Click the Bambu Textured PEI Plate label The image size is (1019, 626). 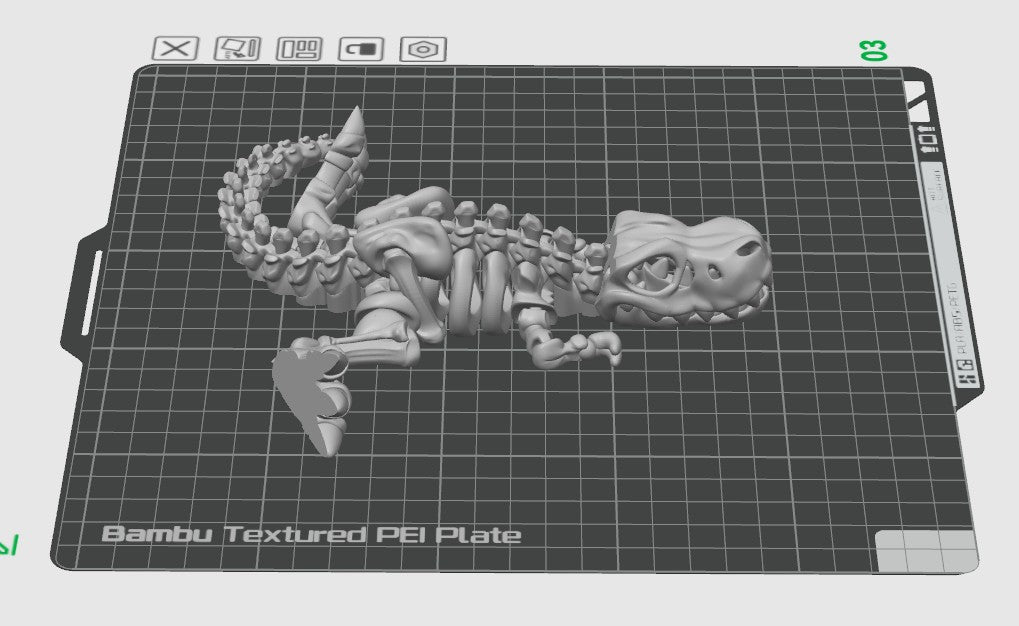[x=311, y=535]
